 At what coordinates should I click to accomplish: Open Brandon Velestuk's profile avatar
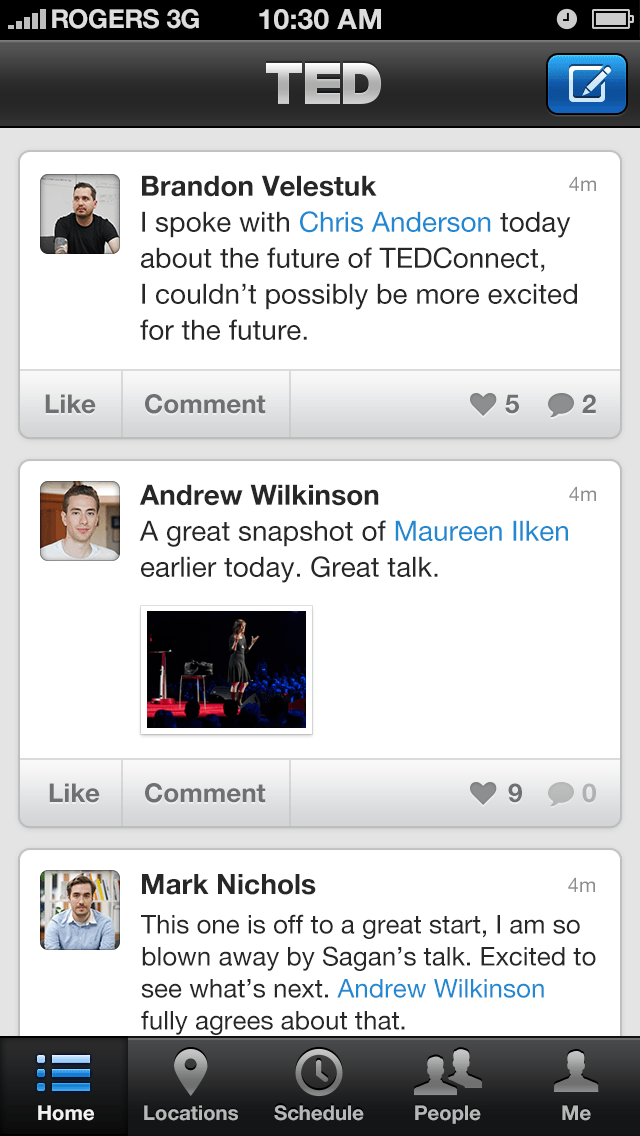click(x=80, y=214)
